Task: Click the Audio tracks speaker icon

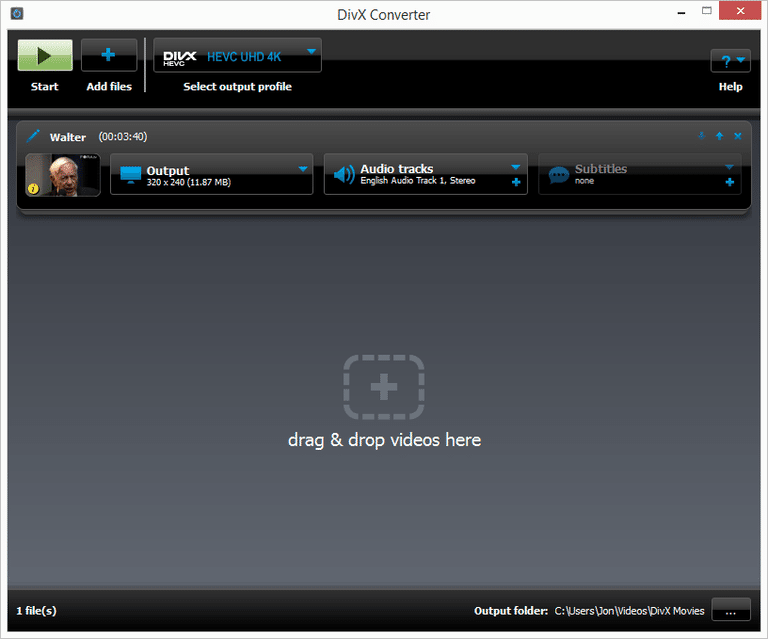Action: (344, 174)
